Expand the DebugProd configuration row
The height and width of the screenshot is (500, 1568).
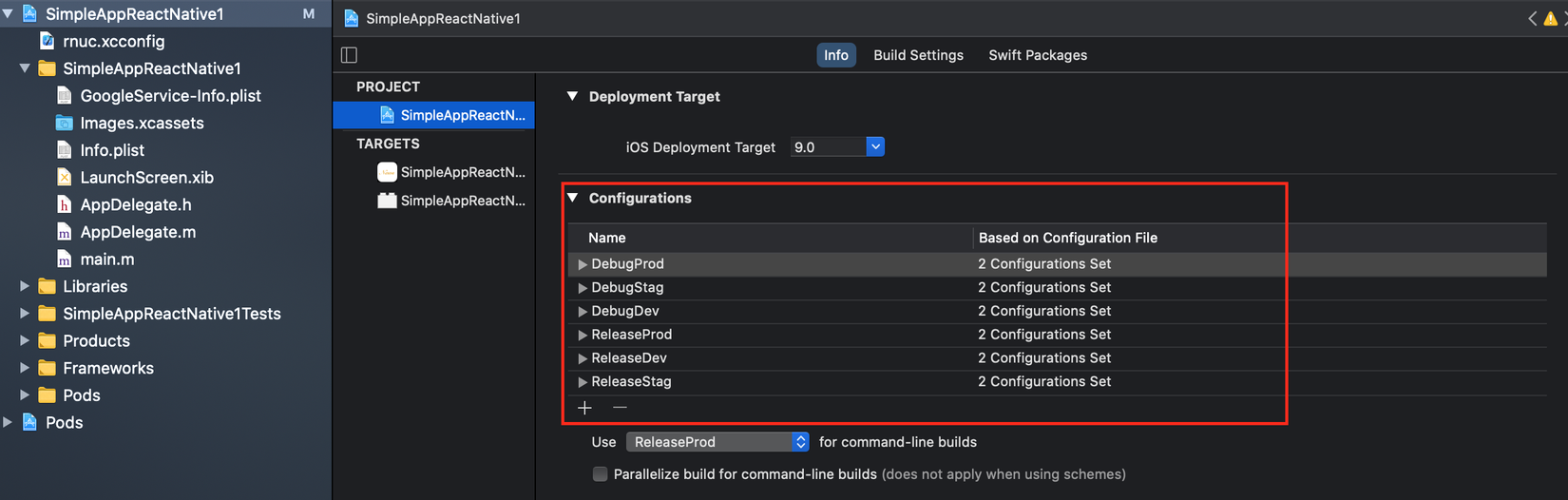coord(583,264)
